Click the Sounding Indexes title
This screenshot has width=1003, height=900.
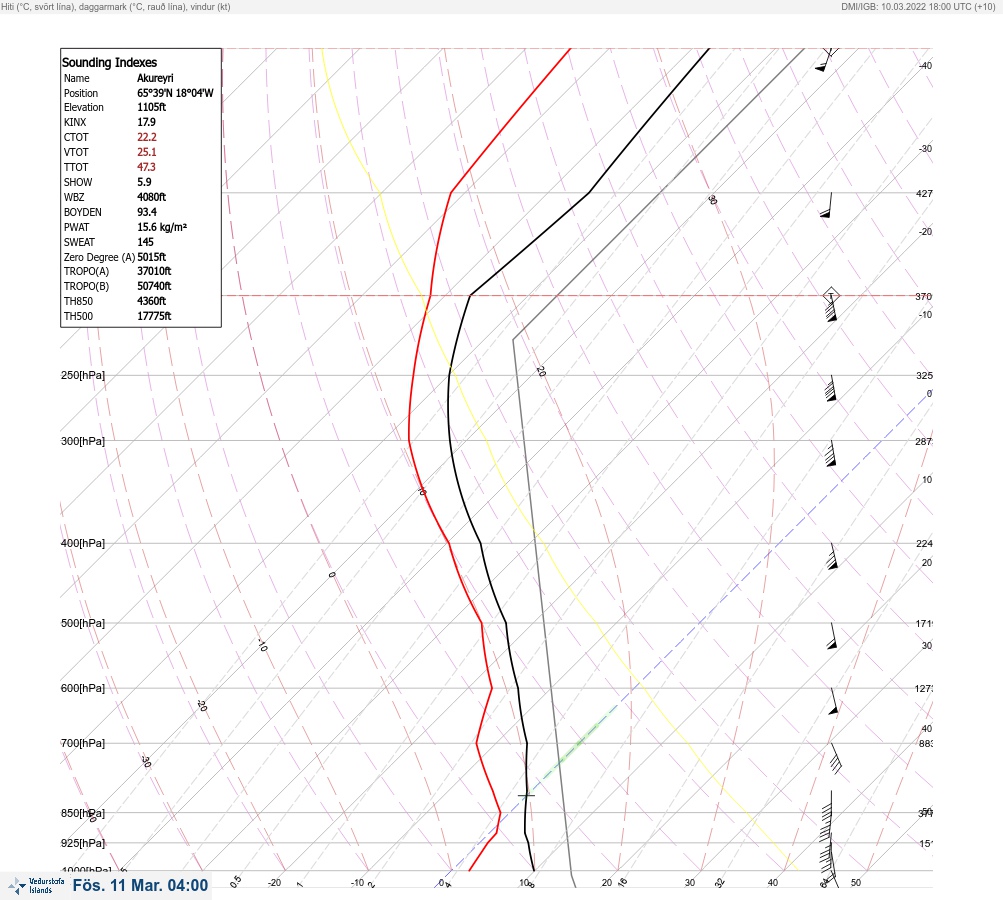[109, 63]
